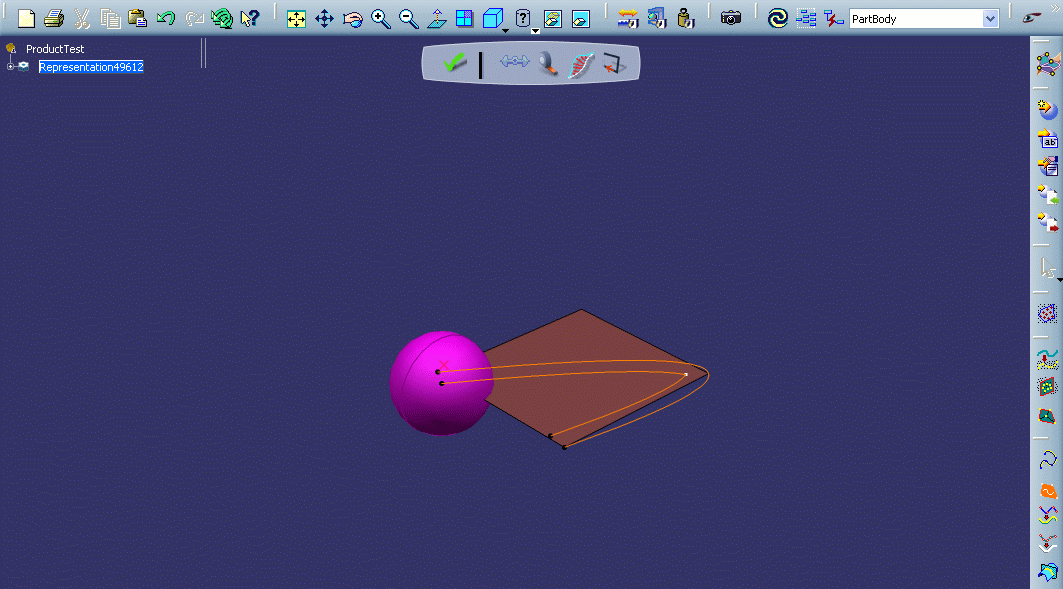Open the isometric view cube dropdown arrow
The height and width of the screenshot is (589, 1063).
(506, 31)
